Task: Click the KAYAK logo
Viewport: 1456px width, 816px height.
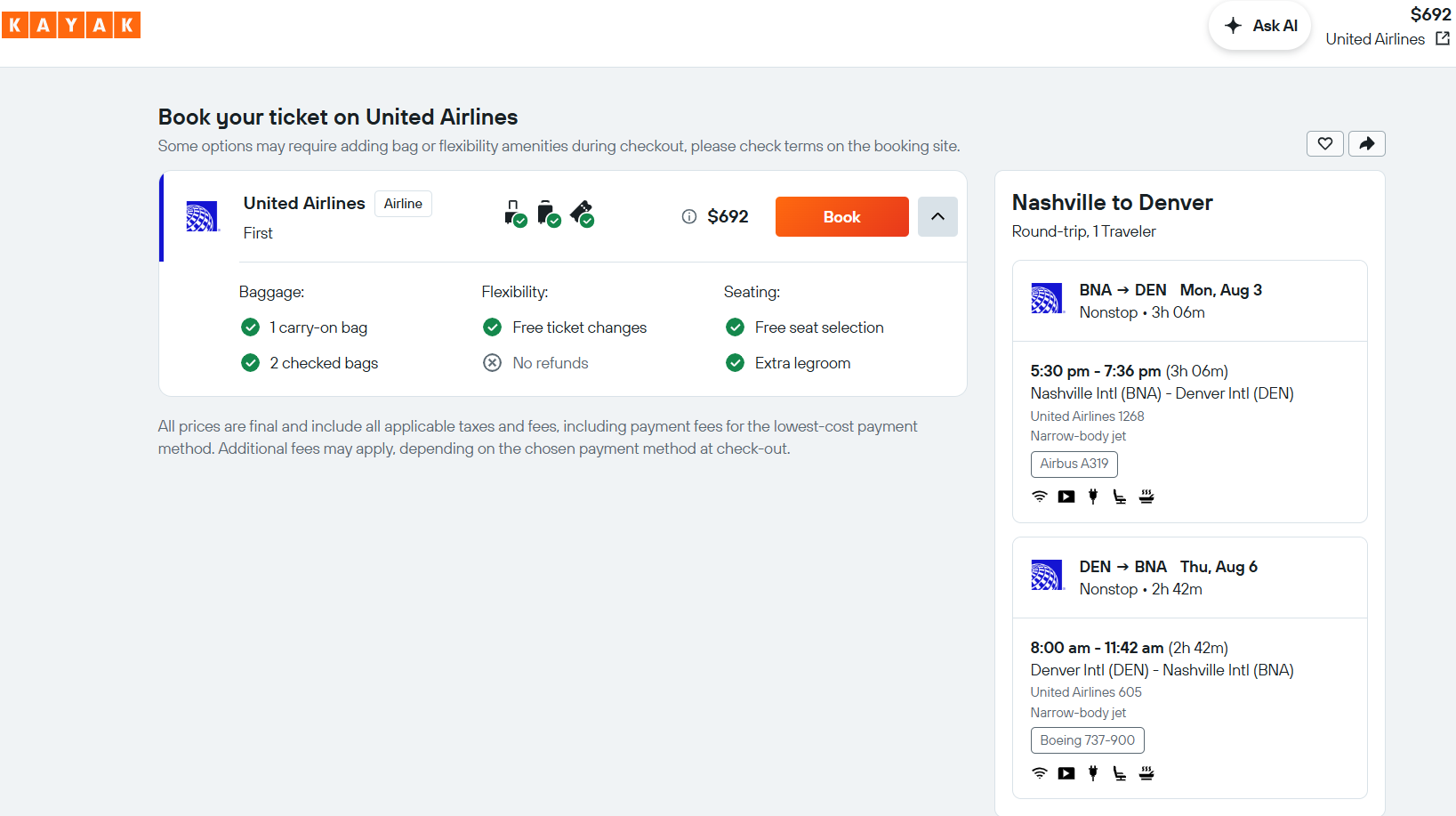Action: point(71,25)
